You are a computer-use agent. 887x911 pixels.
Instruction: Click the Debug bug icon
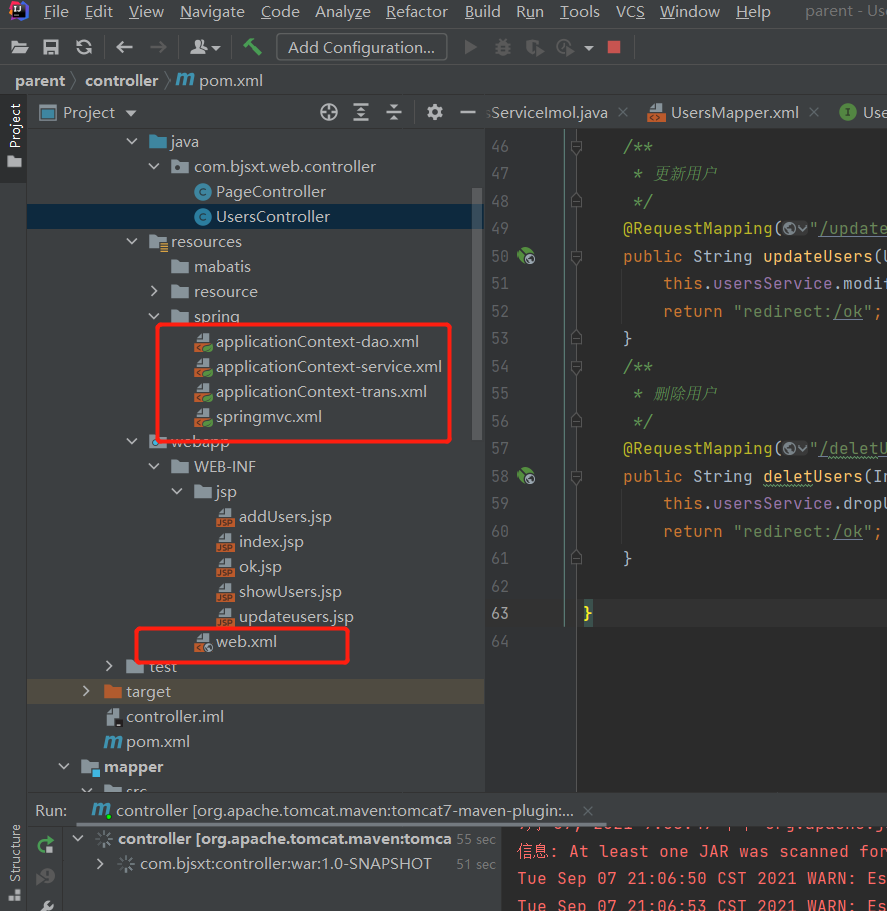pyautogui.click(x=502, y=47)
